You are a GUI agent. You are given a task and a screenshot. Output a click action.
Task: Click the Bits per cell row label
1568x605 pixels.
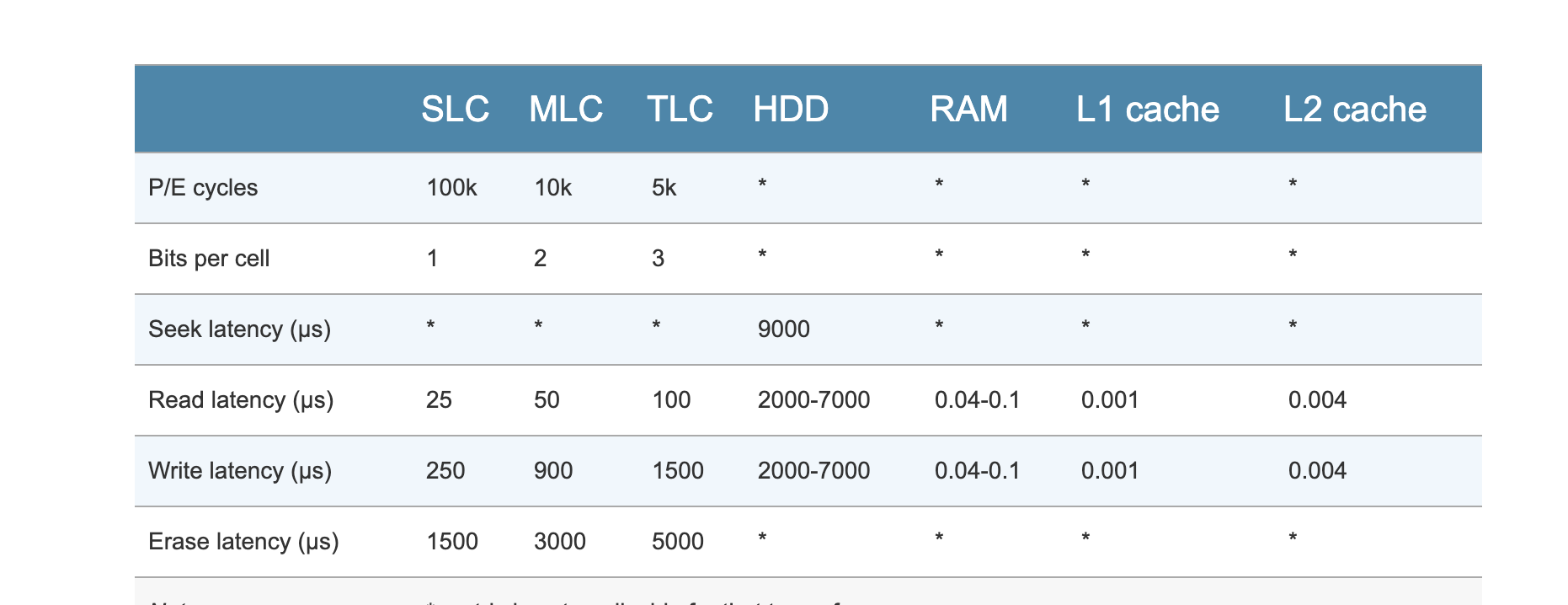tap(209, 258)
